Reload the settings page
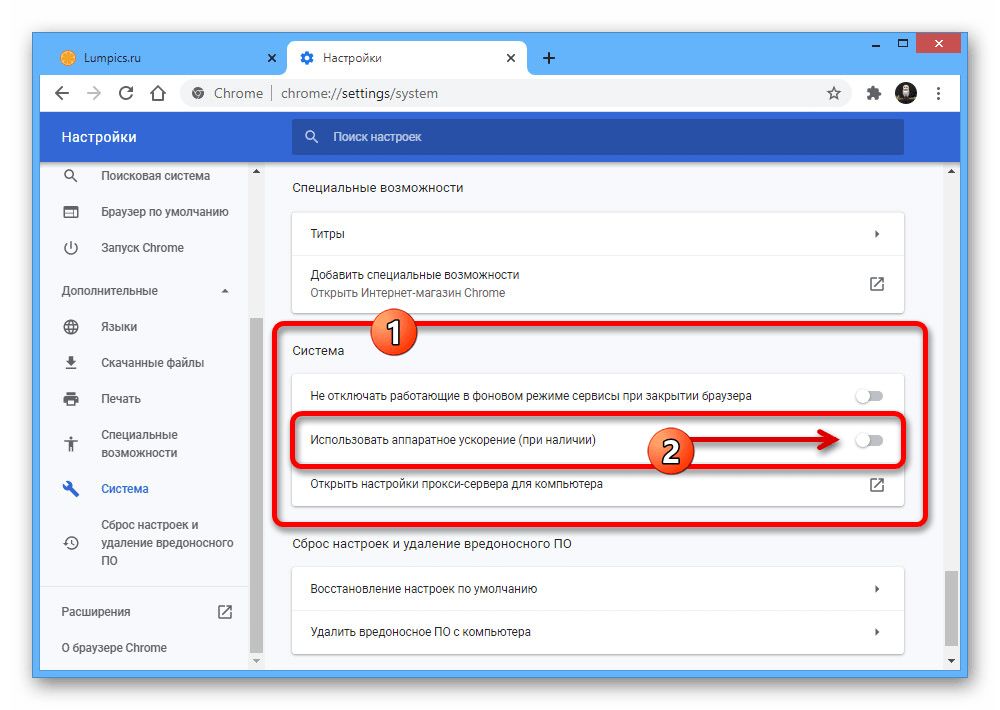The image size is (1000, 710). pos(126,93)
